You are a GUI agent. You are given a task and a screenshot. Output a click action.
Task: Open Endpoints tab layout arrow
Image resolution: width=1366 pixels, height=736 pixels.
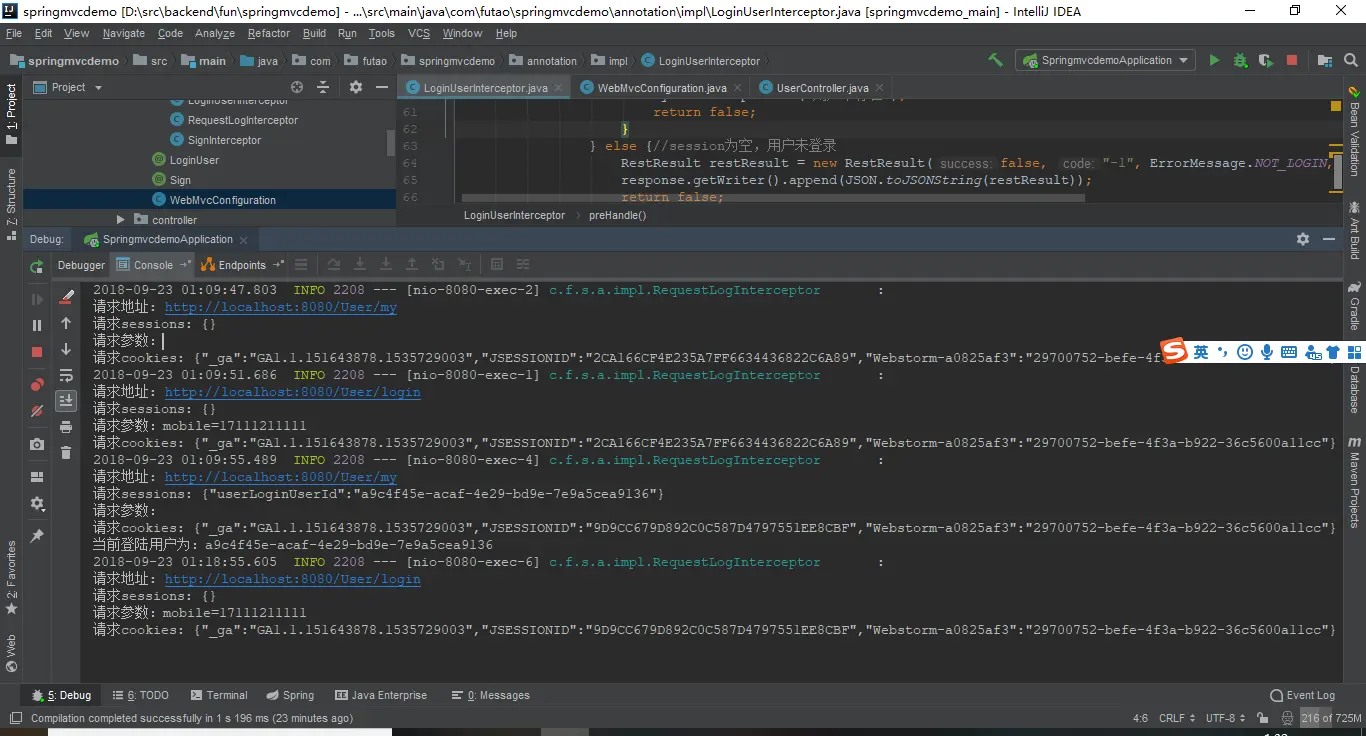tap(279, 265)
